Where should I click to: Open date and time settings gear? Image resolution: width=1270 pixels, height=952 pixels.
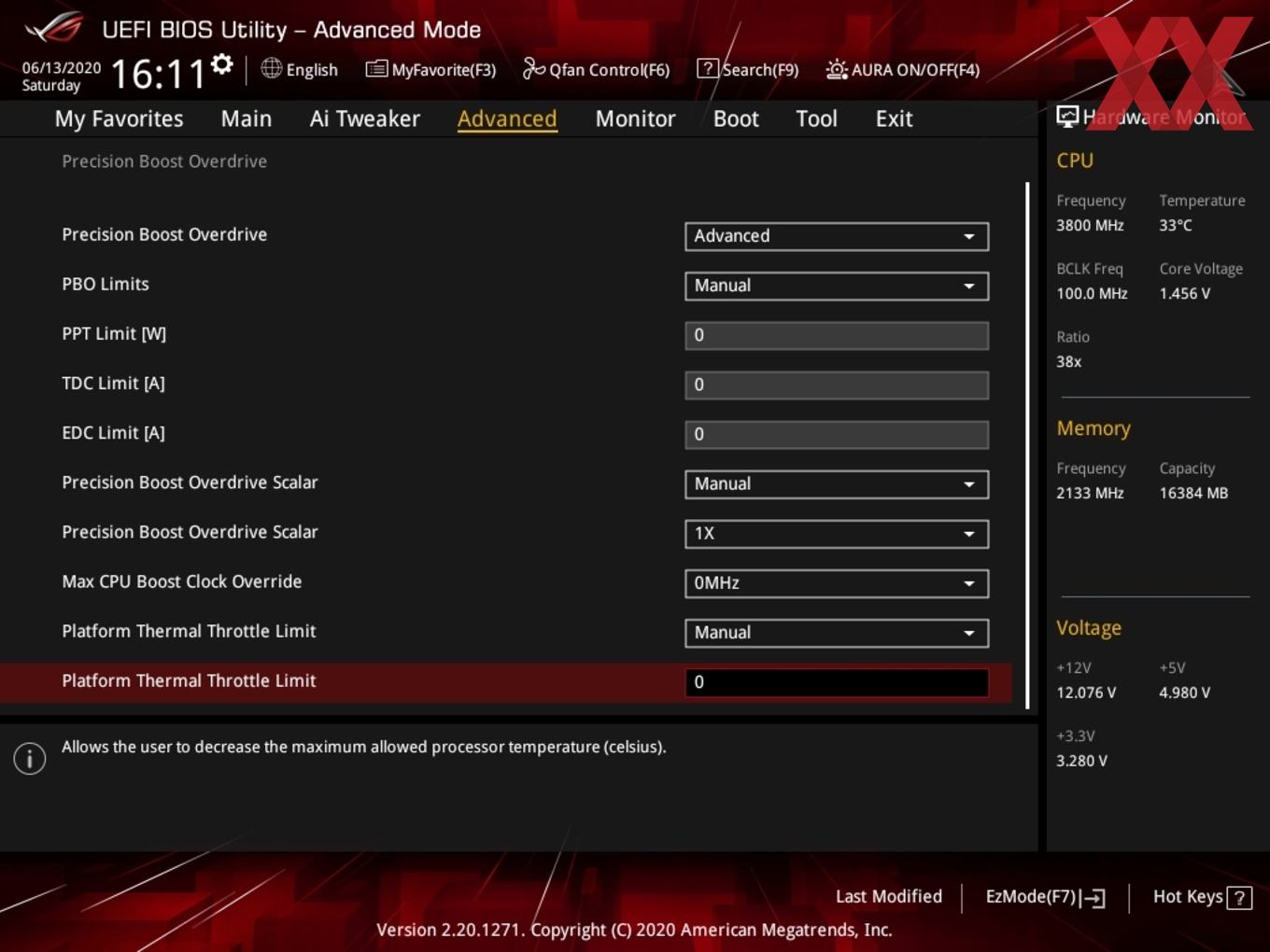pos(221,63)
